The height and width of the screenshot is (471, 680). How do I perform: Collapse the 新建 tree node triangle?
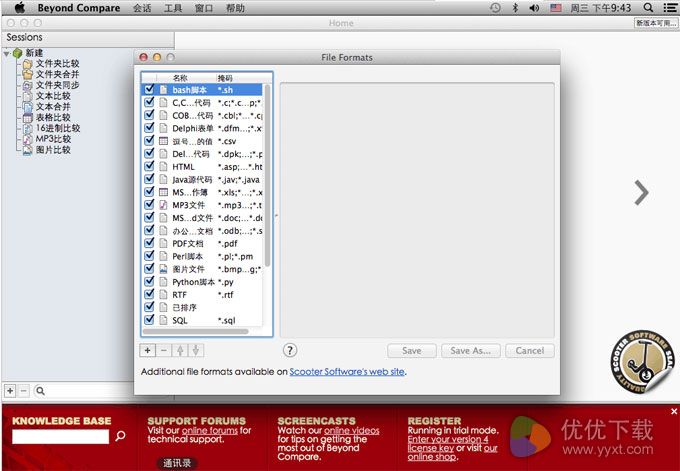pos(7,53)
